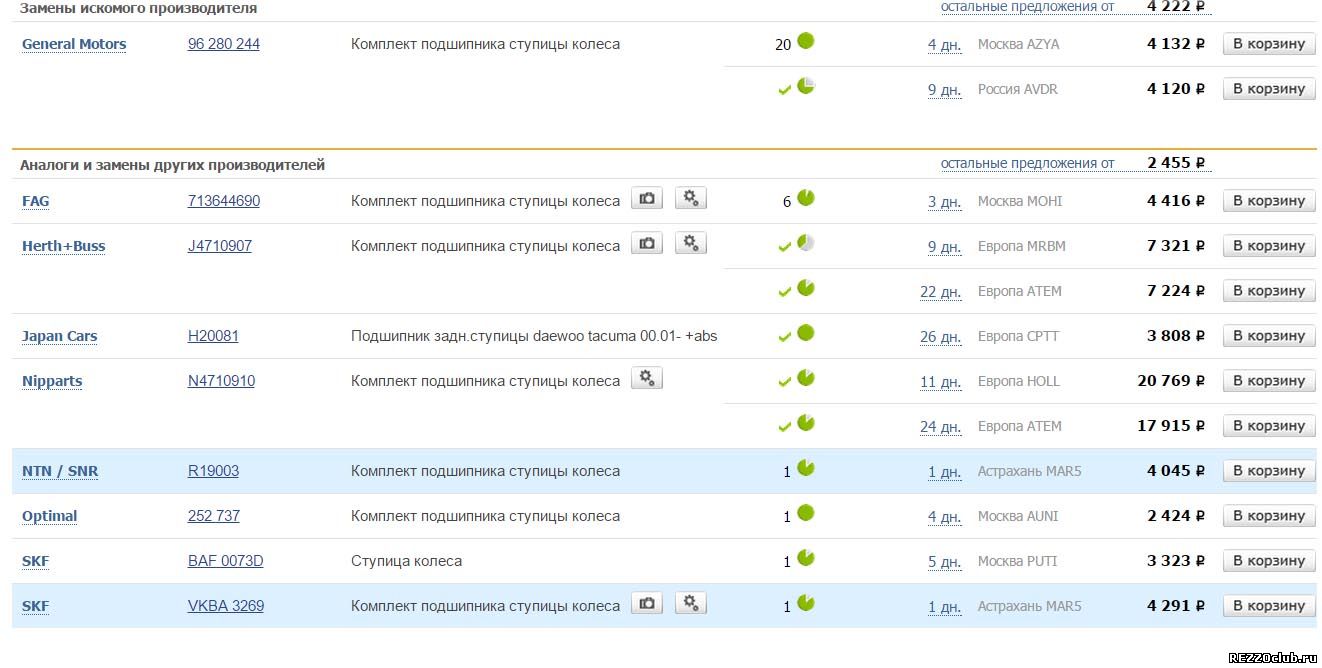Open part number N4710910

tap(221, 381)
